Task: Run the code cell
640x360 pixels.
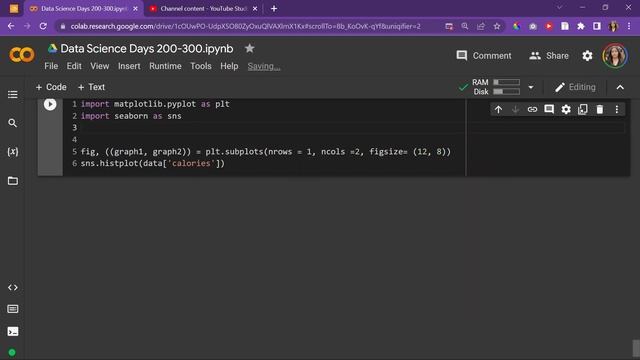Action: (x=50, y=104)
